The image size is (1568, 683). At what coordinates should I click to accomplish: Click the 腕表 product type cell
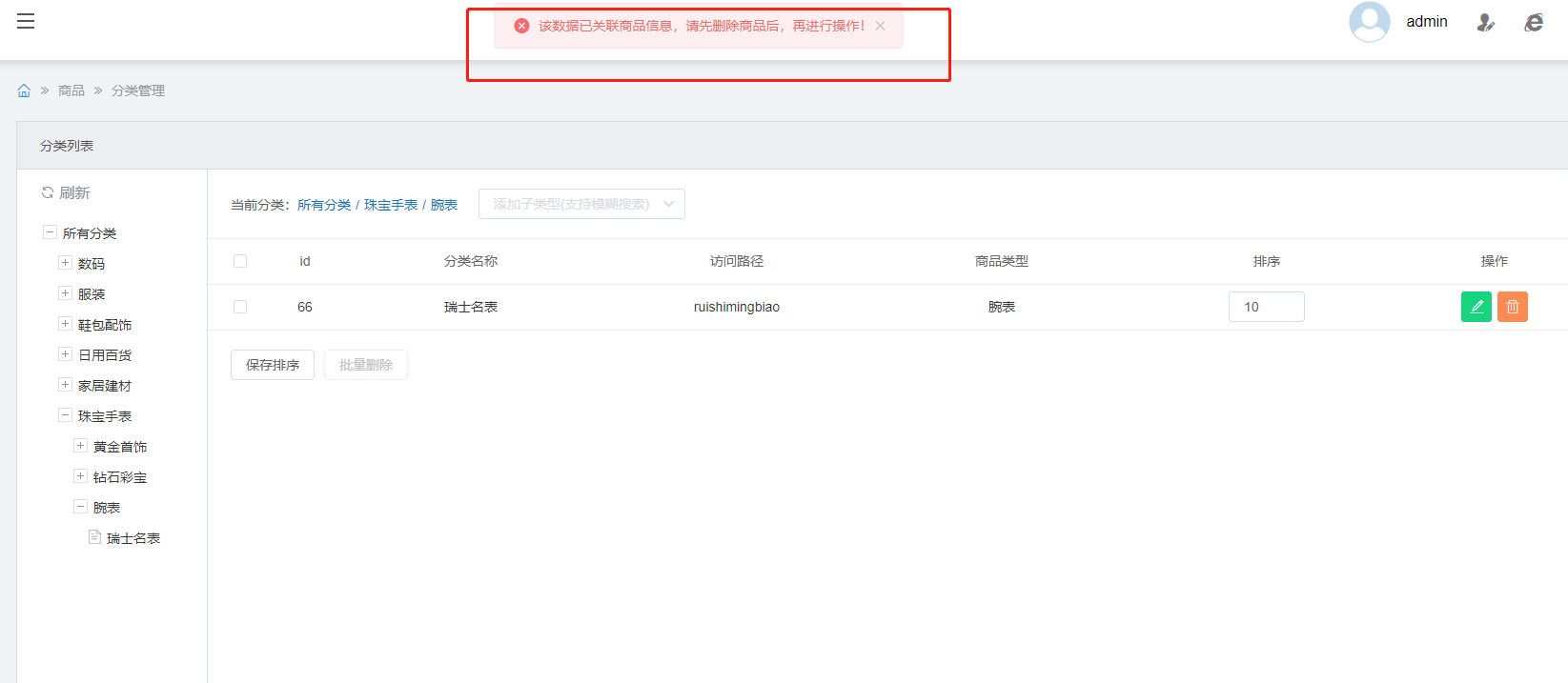pyautogui.click(x=1002, y=307)
